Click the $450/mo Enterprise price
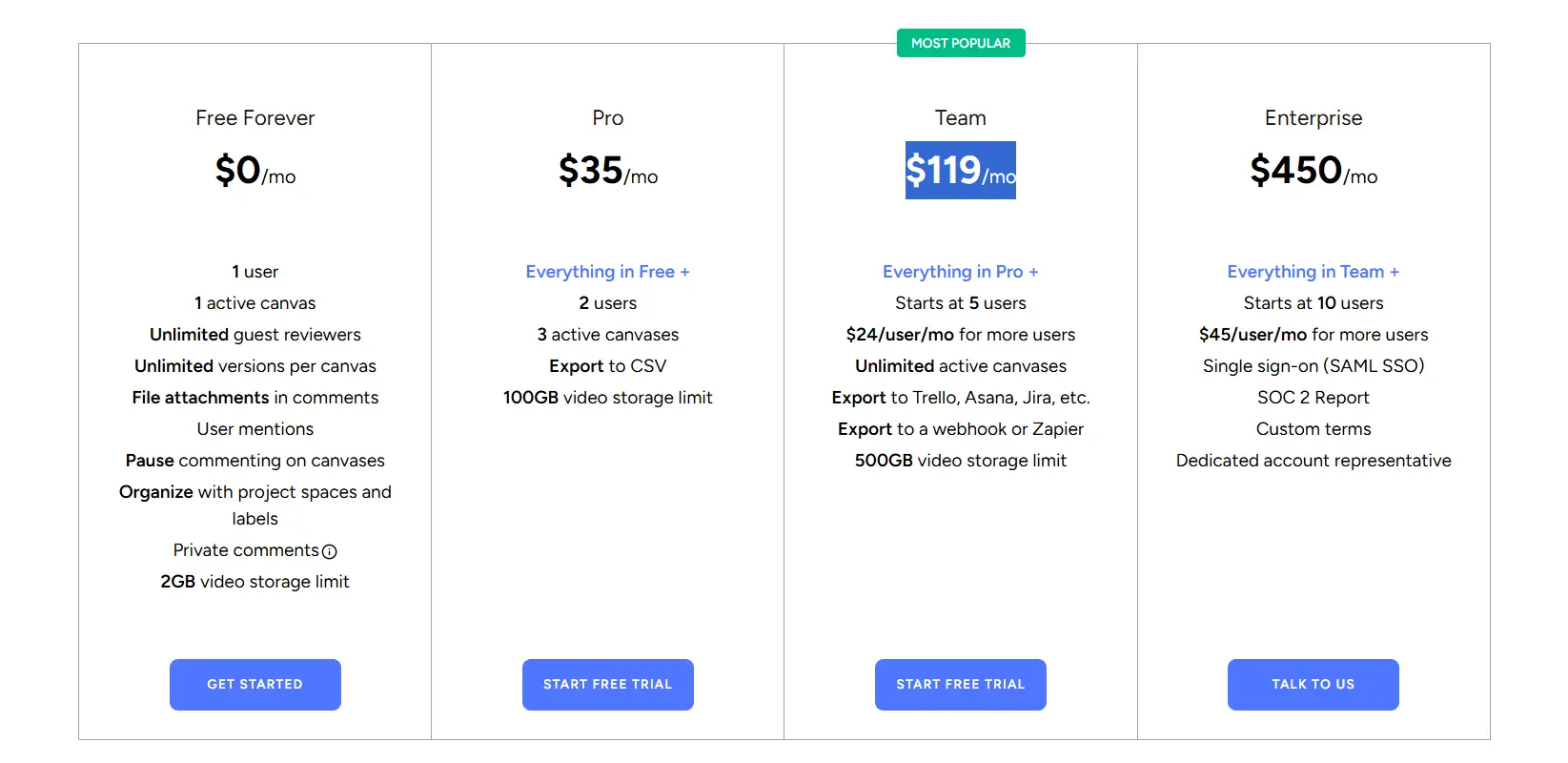Image resolution: width=1568 pixels, height=763 pixels. 1313,171
